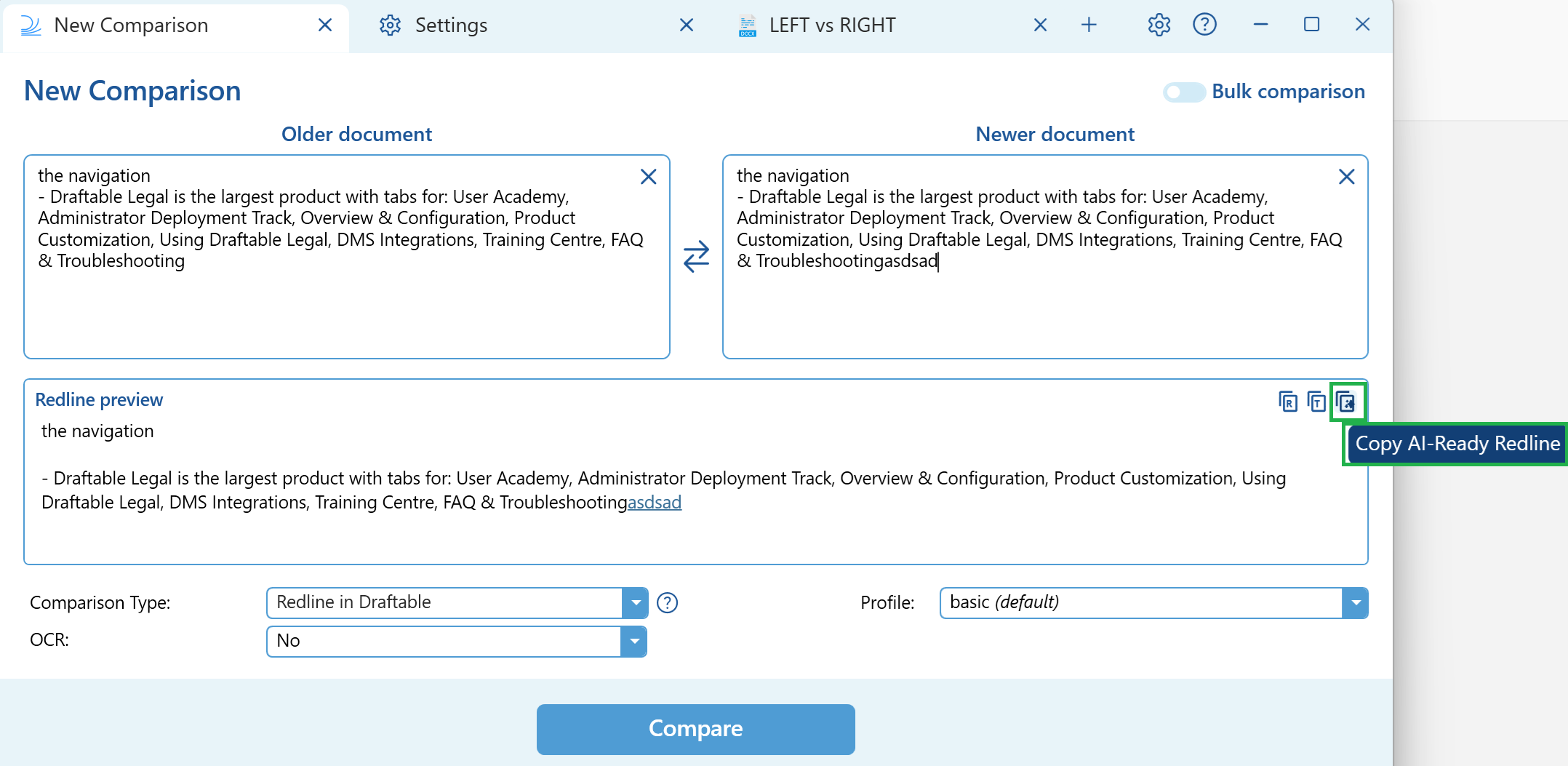Click the 'Bulk comparison' label text
Image resolution: width=1568 pixels, height=766 pixels.
[x=1288, y=92]
